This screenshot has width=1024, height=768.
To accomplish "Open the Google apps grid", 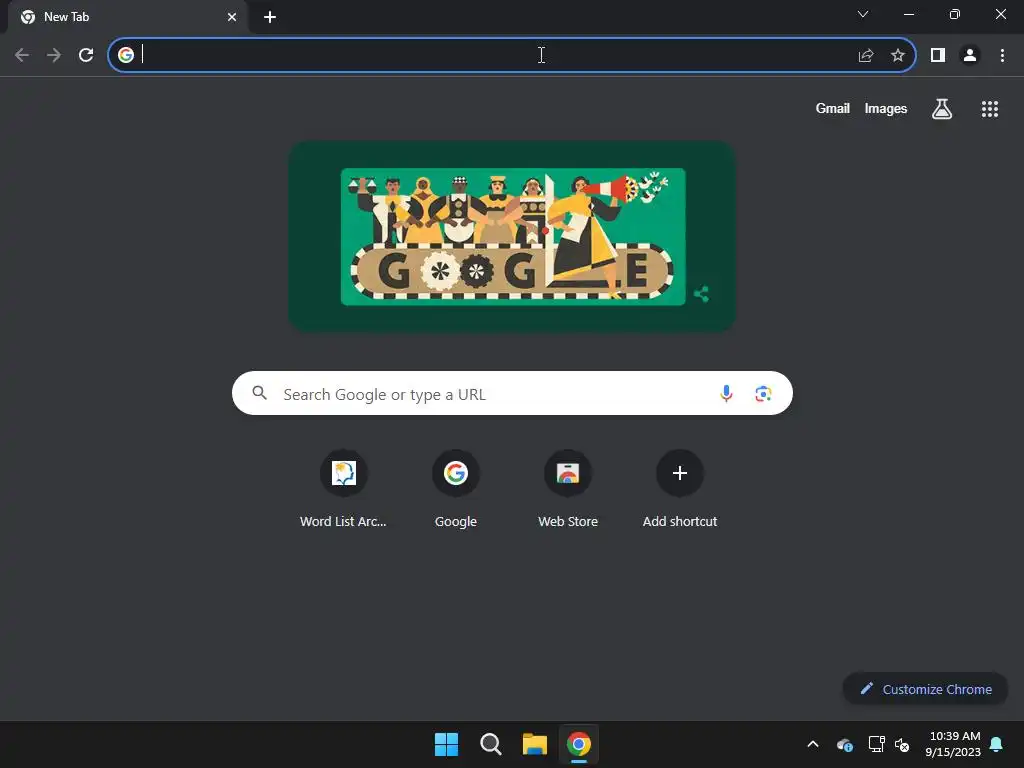I will pyautogui.click(x=990, y=108).
